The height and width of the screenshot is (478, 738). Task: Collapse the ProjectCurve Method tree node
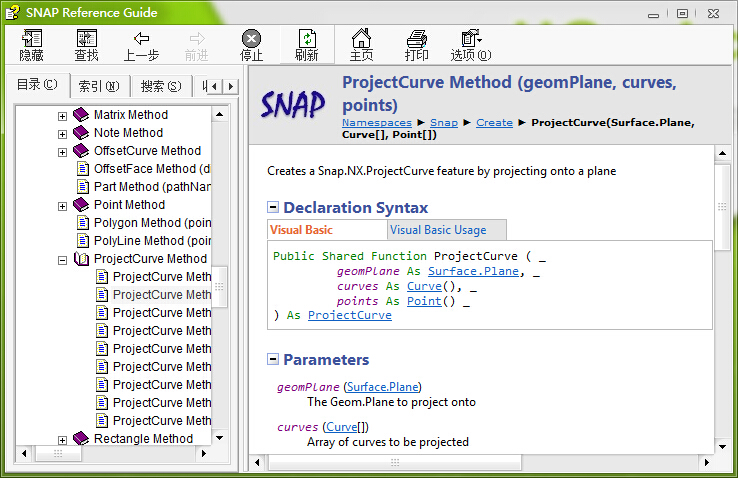pyautogui.click(x=62, y=260)
